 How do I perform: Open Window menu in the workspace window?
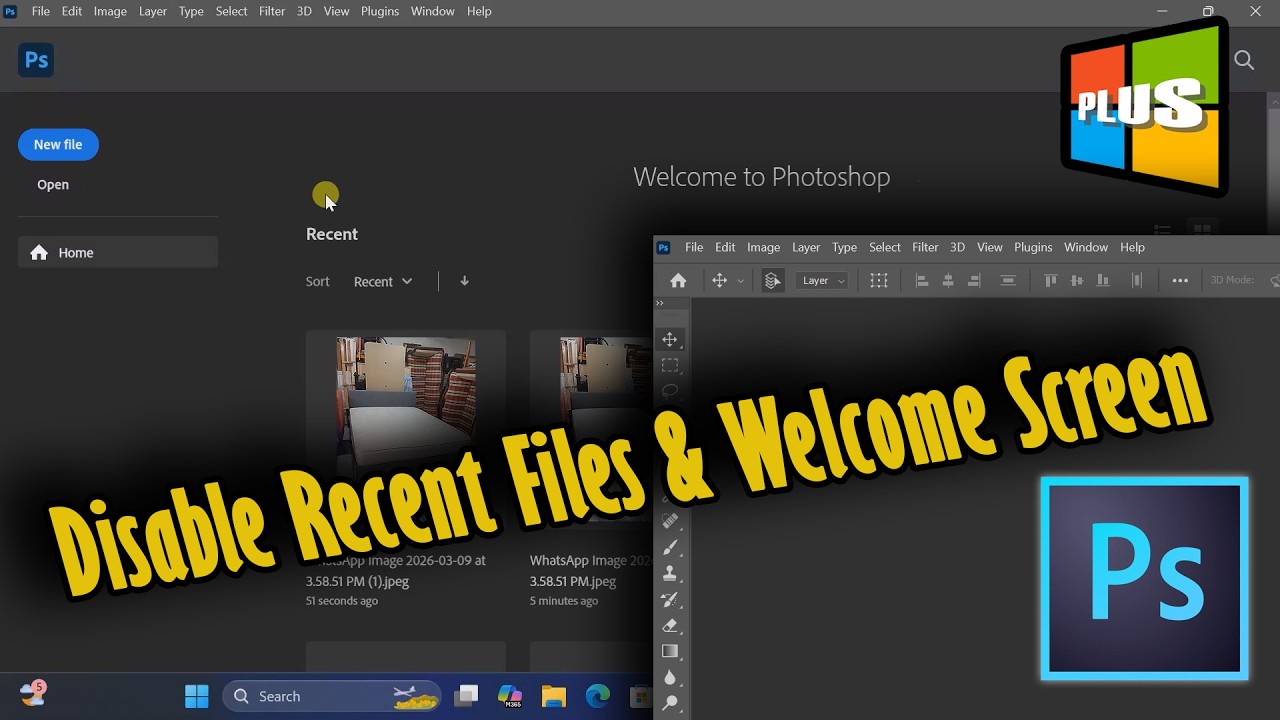pos(1086,247)
